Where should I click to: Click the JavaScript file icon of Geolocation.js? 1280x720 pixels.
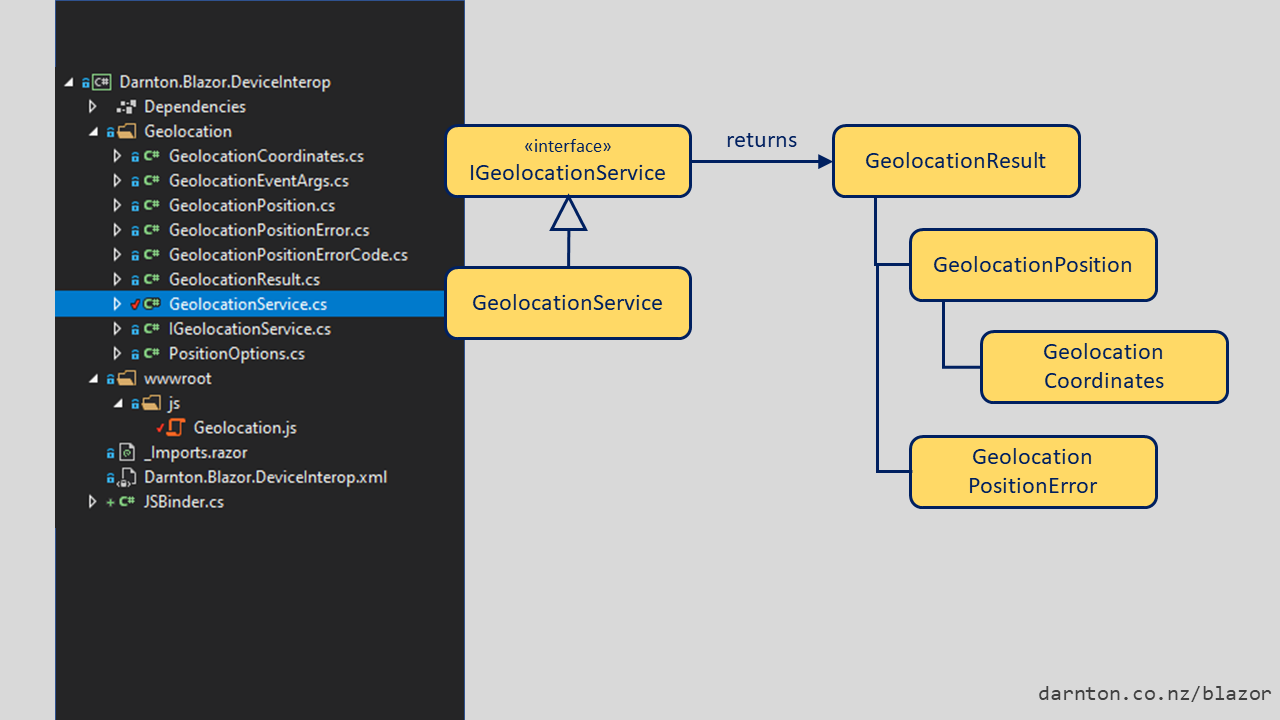click(176, 427)
